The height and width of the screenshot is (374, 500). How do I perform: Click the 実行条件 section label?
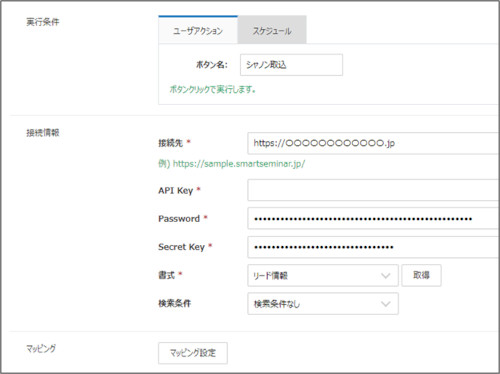[43, 22]
